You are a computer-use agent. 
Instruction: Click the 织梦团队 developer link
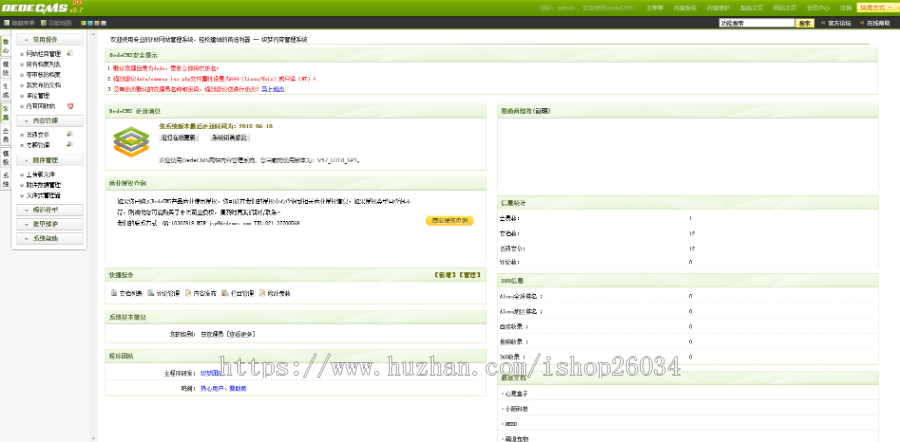(x=211, y=373)
